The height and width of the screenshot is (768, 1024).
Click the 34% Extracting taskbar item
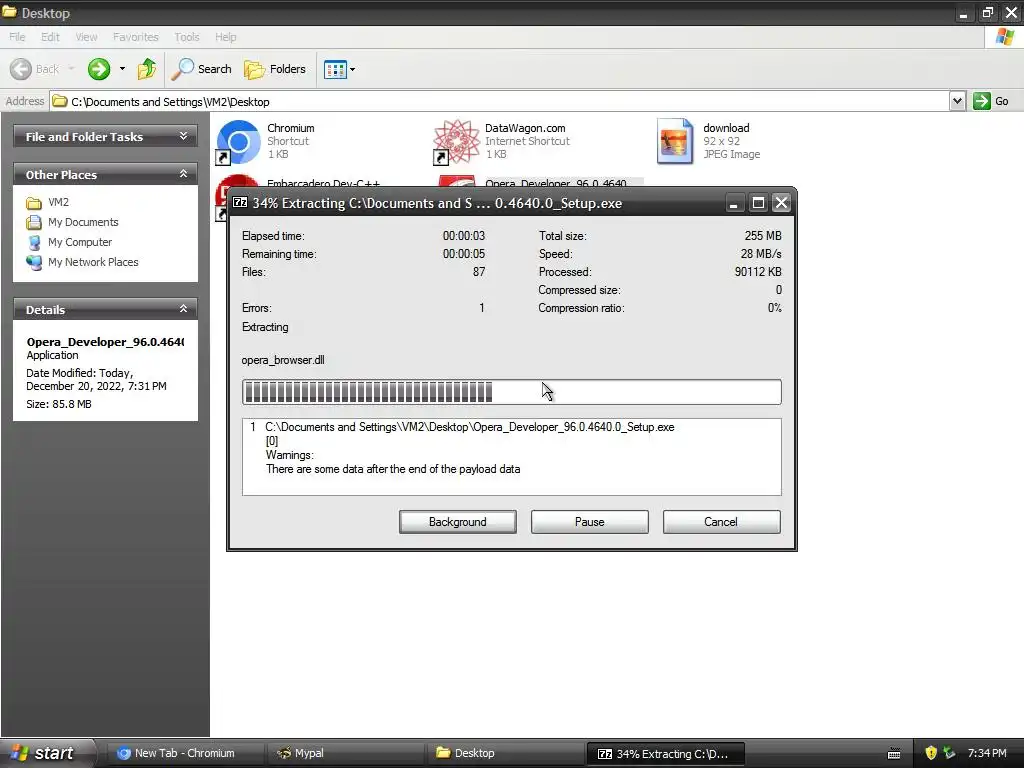(x=665, y=754)
